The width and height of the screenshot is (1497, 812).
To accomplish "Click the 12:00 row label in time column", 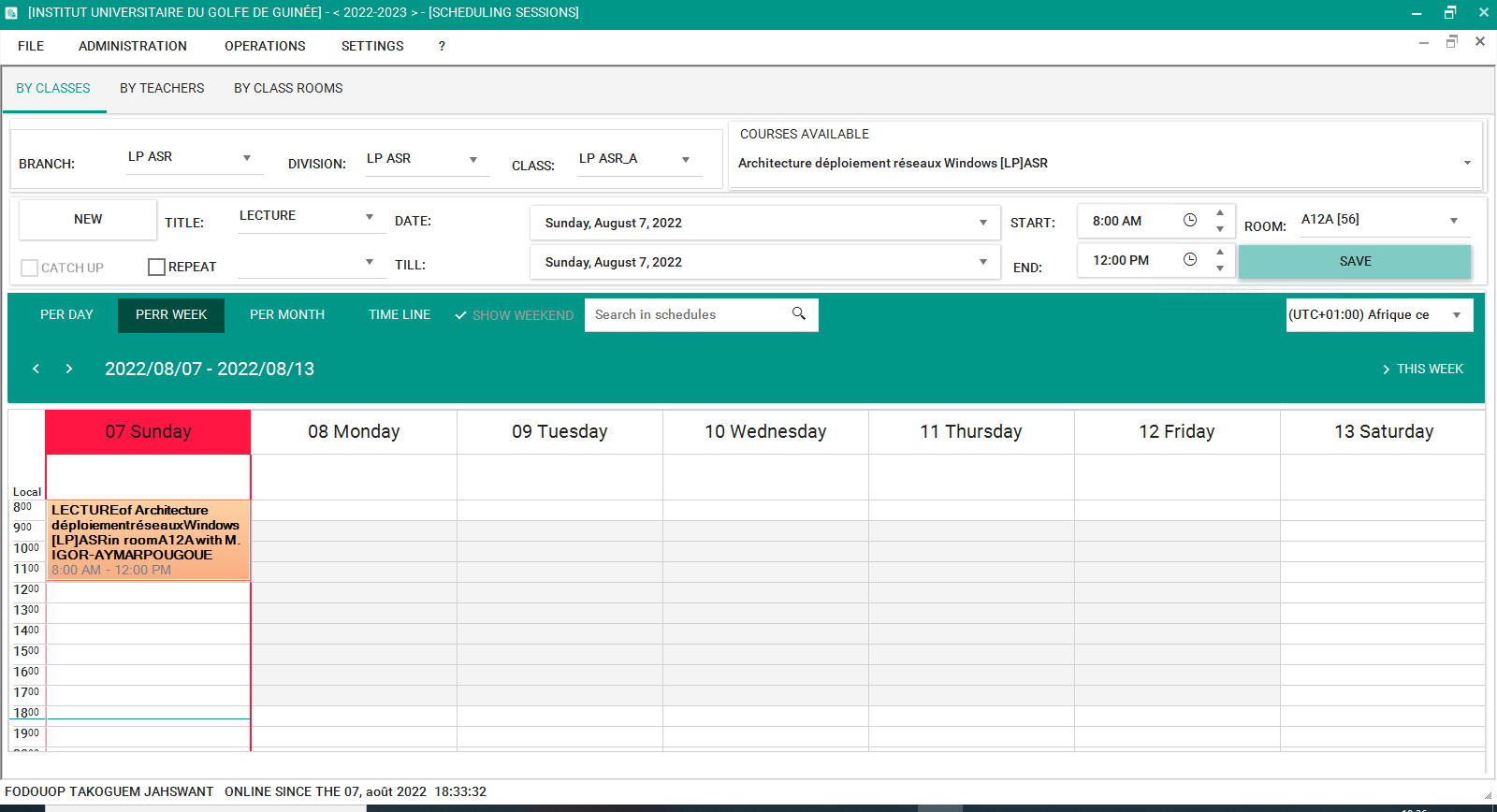I will coord(26,589).
